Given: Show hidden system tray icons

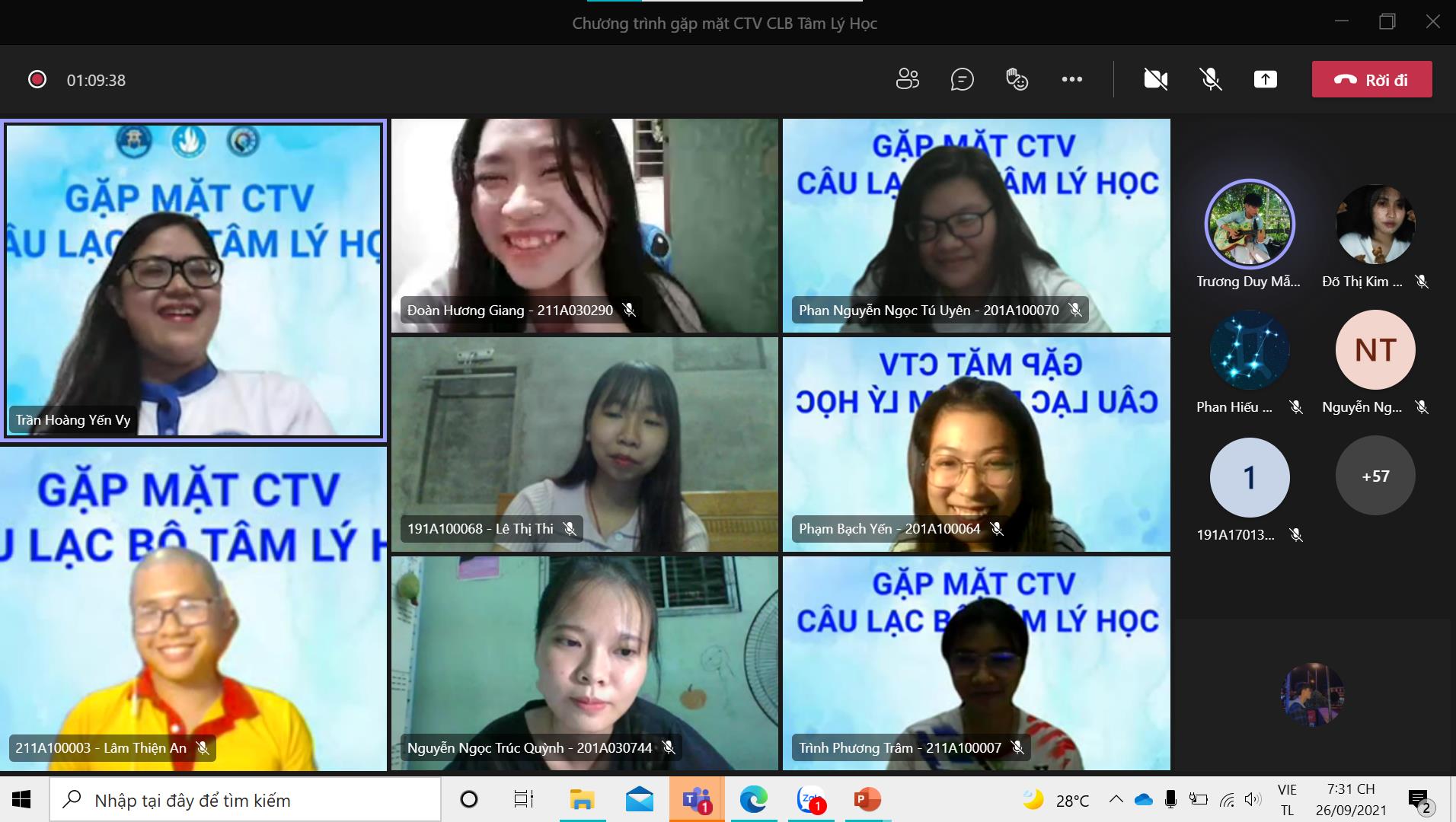Looking at the screenshot, I should (1116, 800).
